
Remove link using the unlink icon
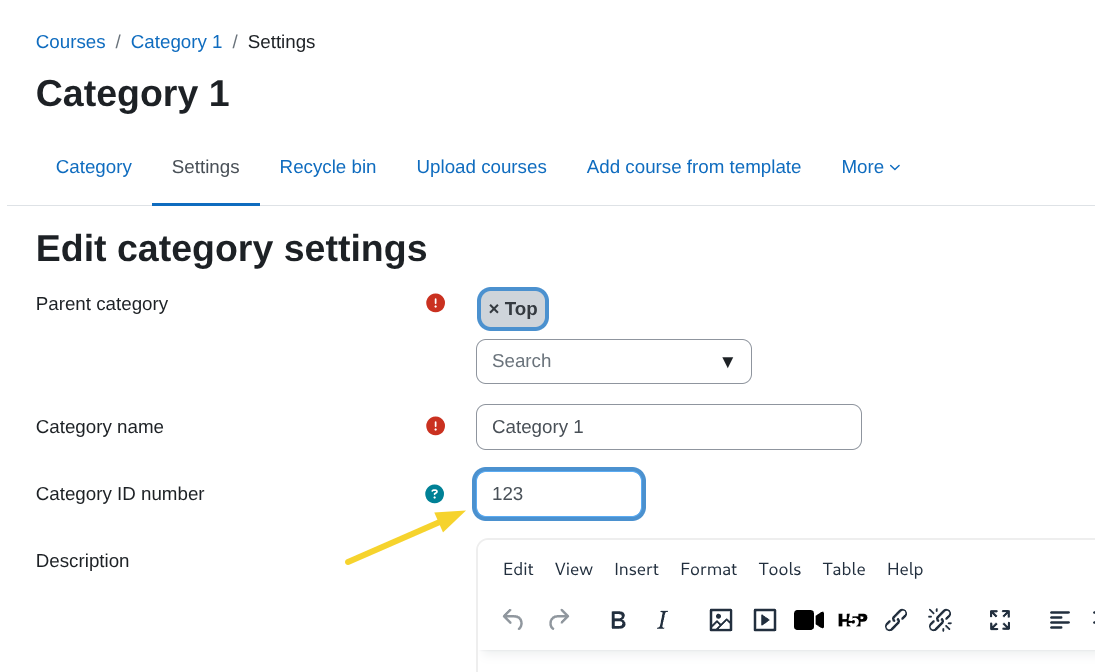940,620
